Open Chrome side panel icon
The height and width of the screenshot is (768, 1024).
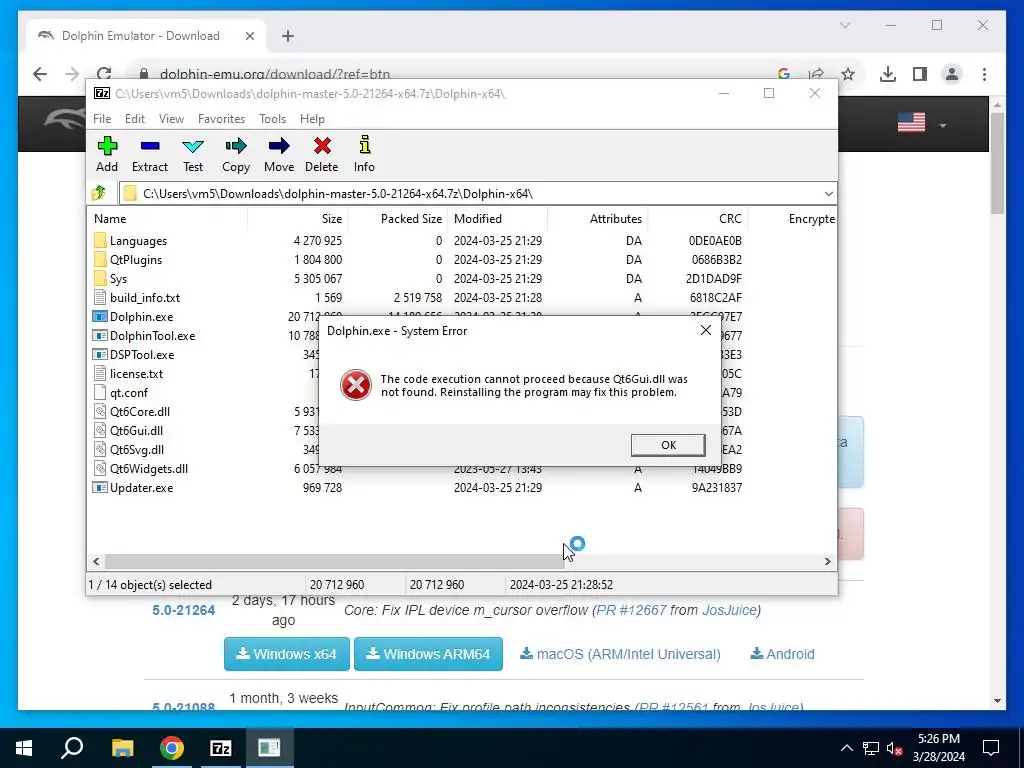coord(920,74)
